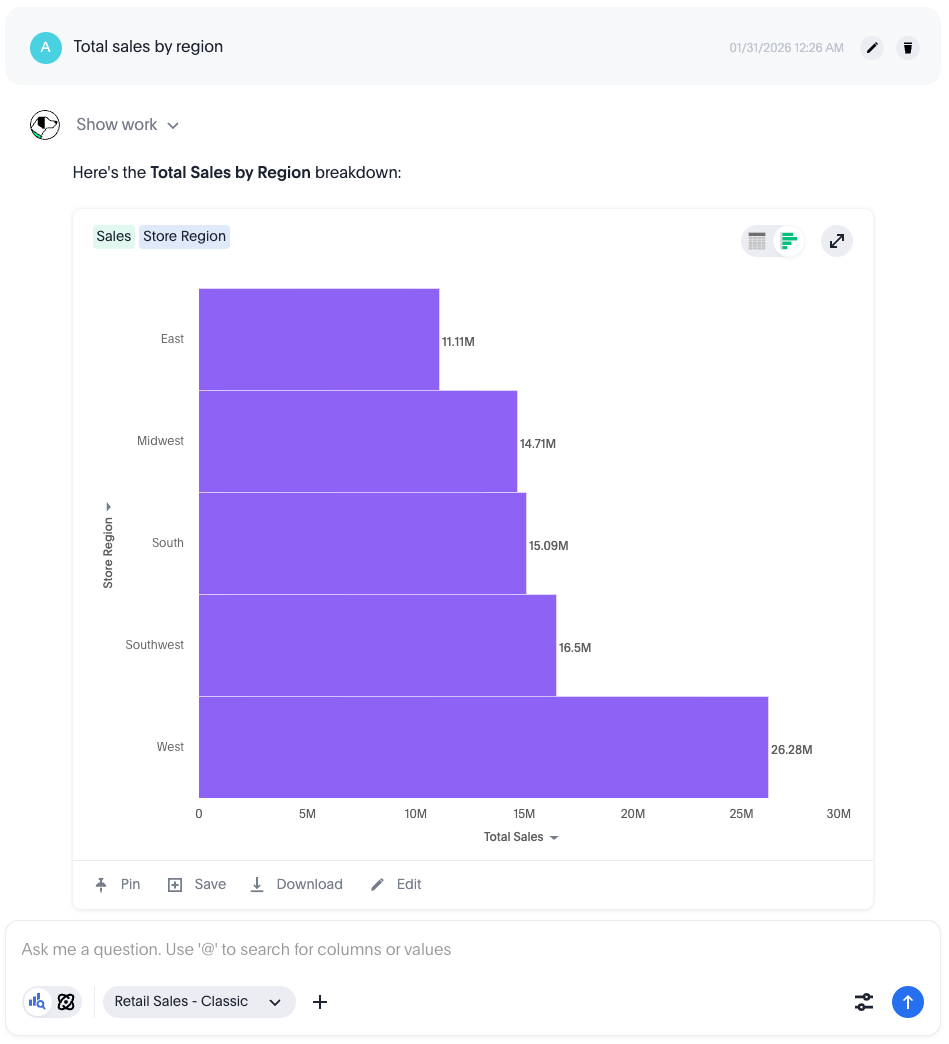Click the Download icon below the chart
This screenshot has width=949, height=1044.
[x=257, y=885]
